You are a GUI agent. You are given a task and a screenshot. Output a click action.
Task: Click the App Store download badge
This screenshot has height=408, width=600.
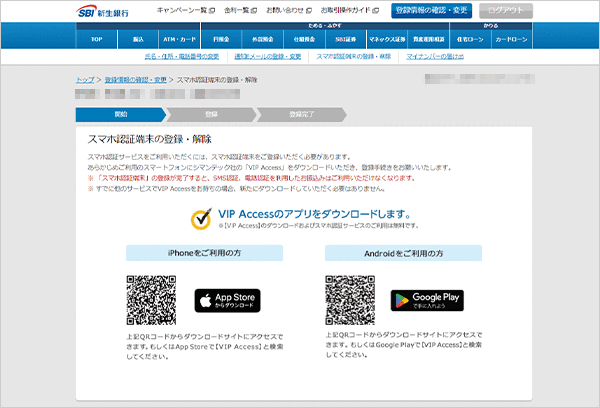click(226, 301)
